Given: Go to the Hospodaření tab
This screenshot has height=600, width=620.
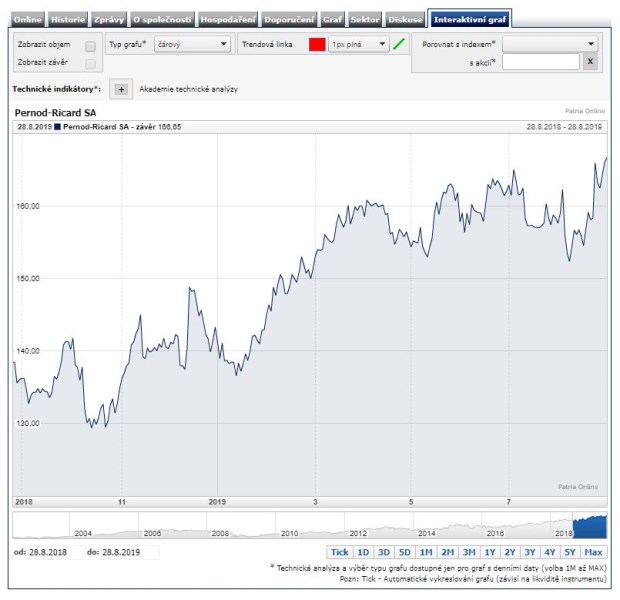Looking at the screenshot, I should 228,20.
